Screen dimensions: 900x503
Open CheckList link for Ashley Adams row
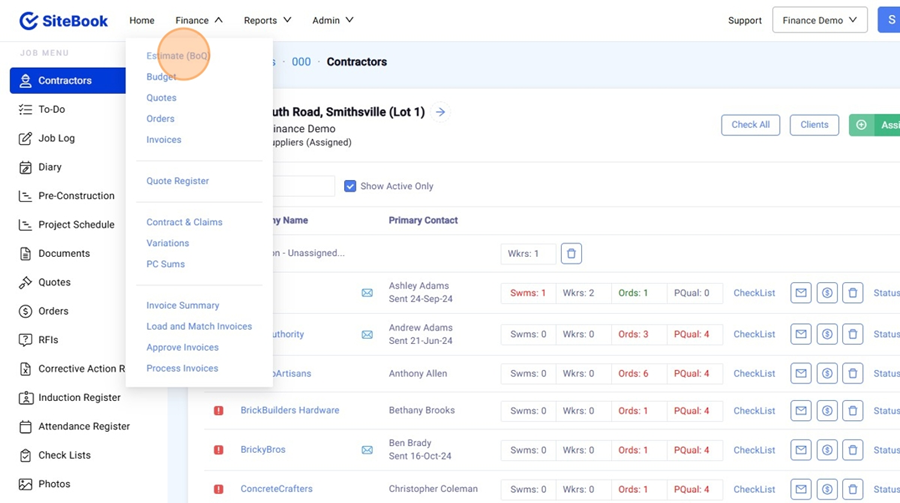(x=754, y=293)
